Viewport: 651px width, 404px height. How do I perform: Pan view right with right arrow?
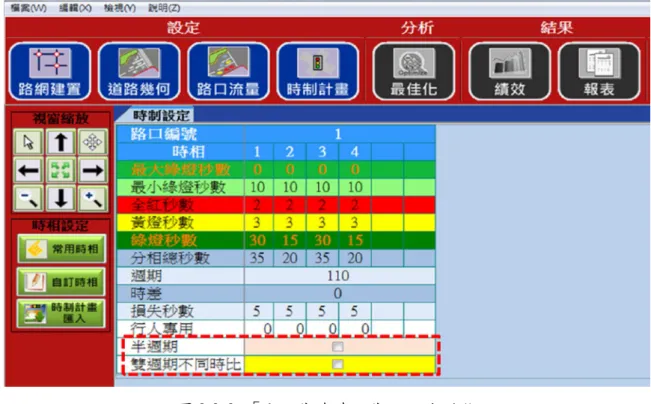93,170
